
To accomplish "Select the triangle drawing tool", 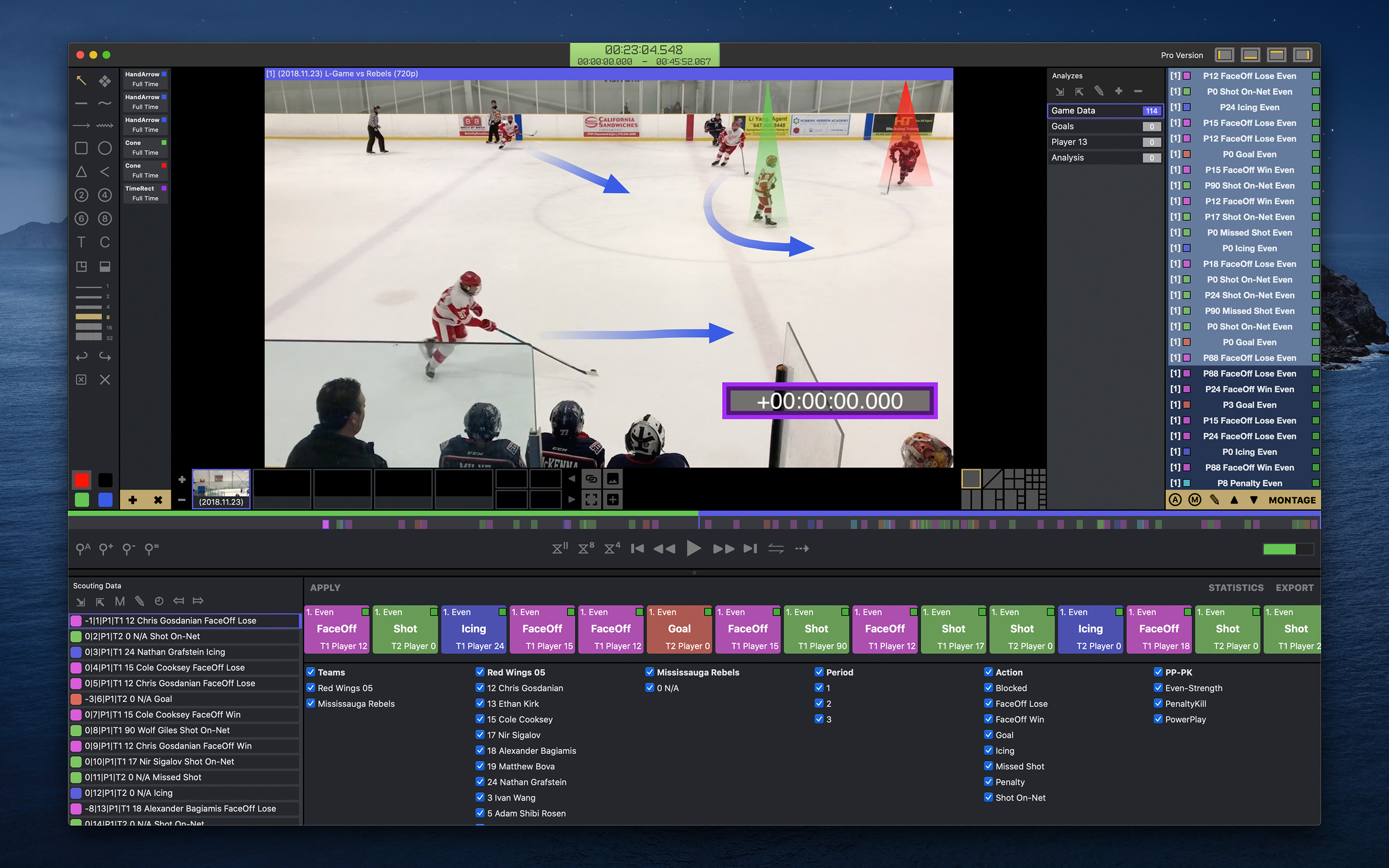I will click(x=82, y=172).
